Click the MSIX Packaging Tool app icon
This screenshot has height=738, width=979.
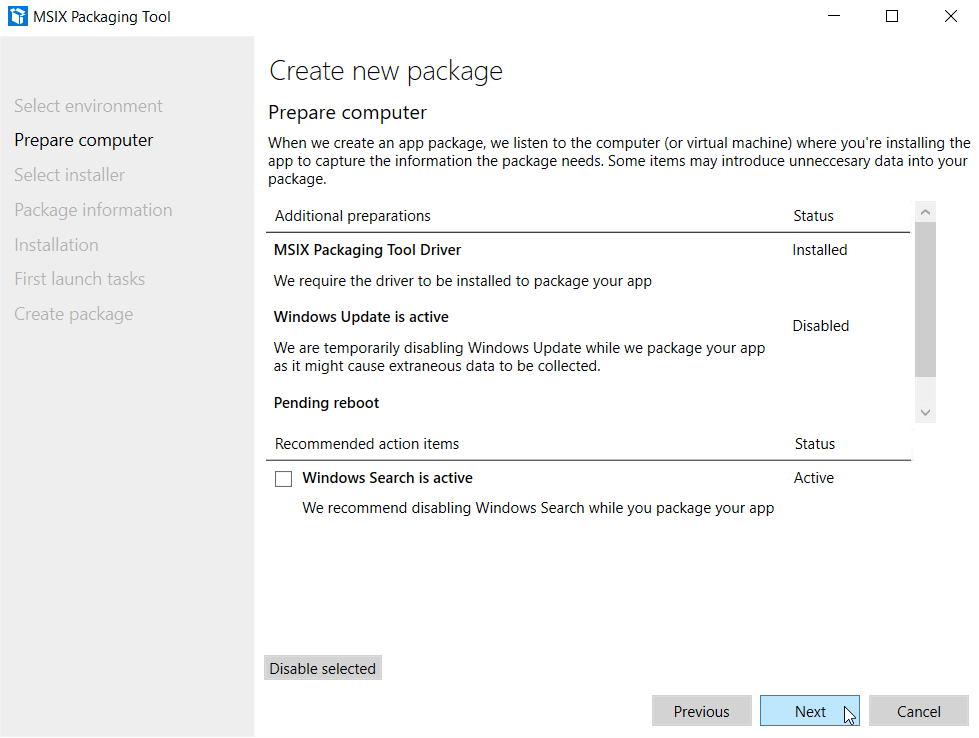click(x=17, y=16)
